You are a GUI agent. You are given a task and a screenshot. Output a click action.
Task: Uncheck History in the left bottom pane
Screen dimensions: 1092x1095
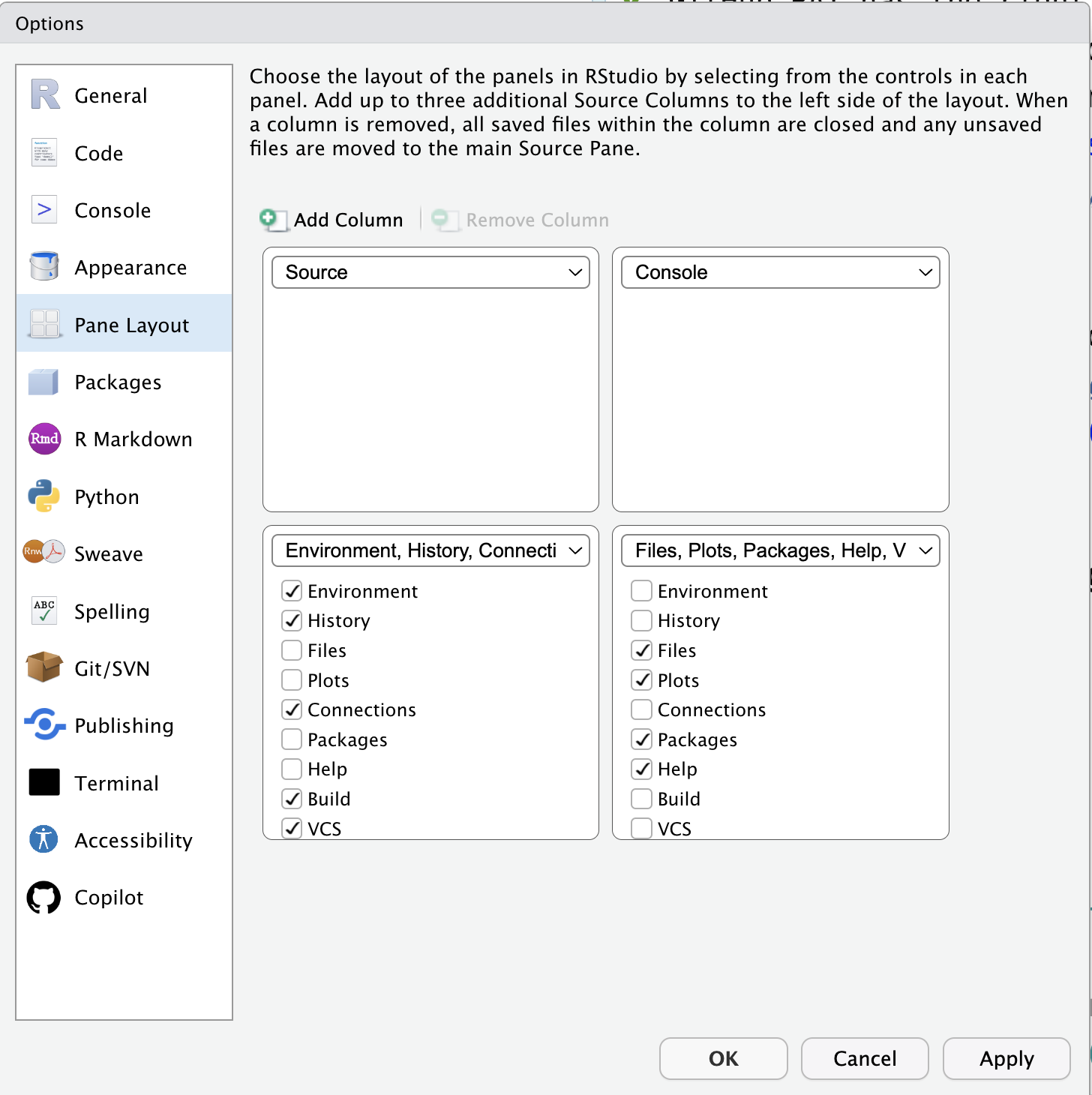click(292, 621)
